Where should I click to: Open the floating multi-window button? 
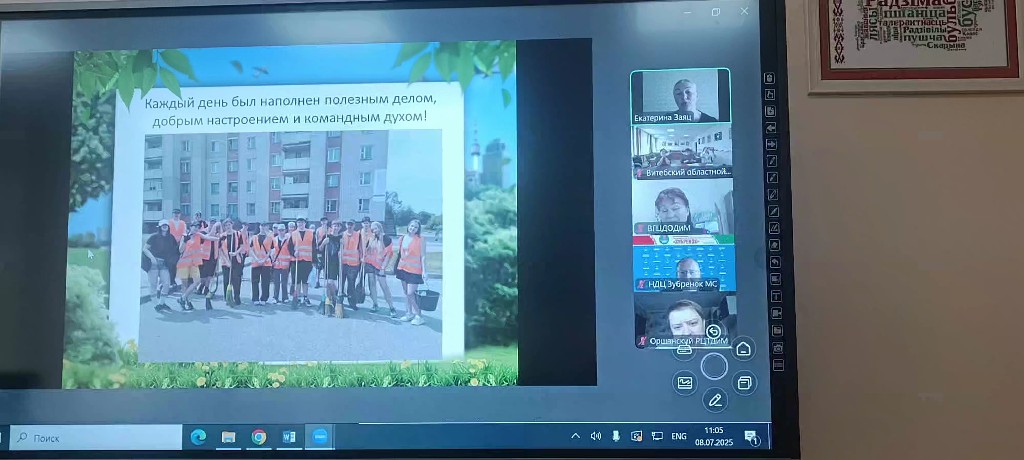(744, 382)
